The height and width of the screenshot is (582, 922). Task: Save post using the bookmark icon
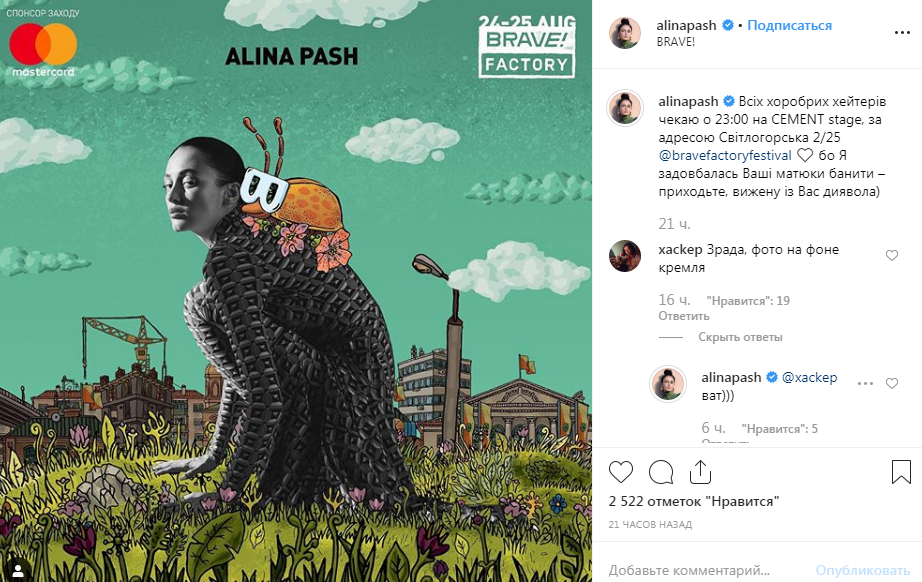[901, 472]
